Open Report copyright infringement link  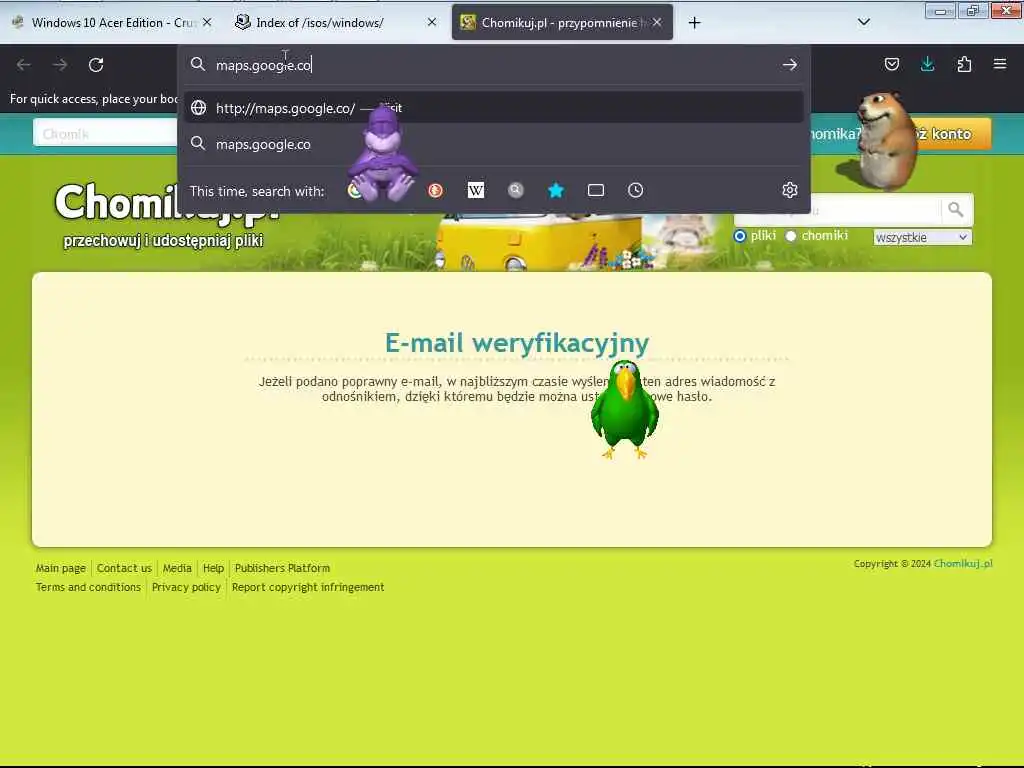(x=308, y=587)
